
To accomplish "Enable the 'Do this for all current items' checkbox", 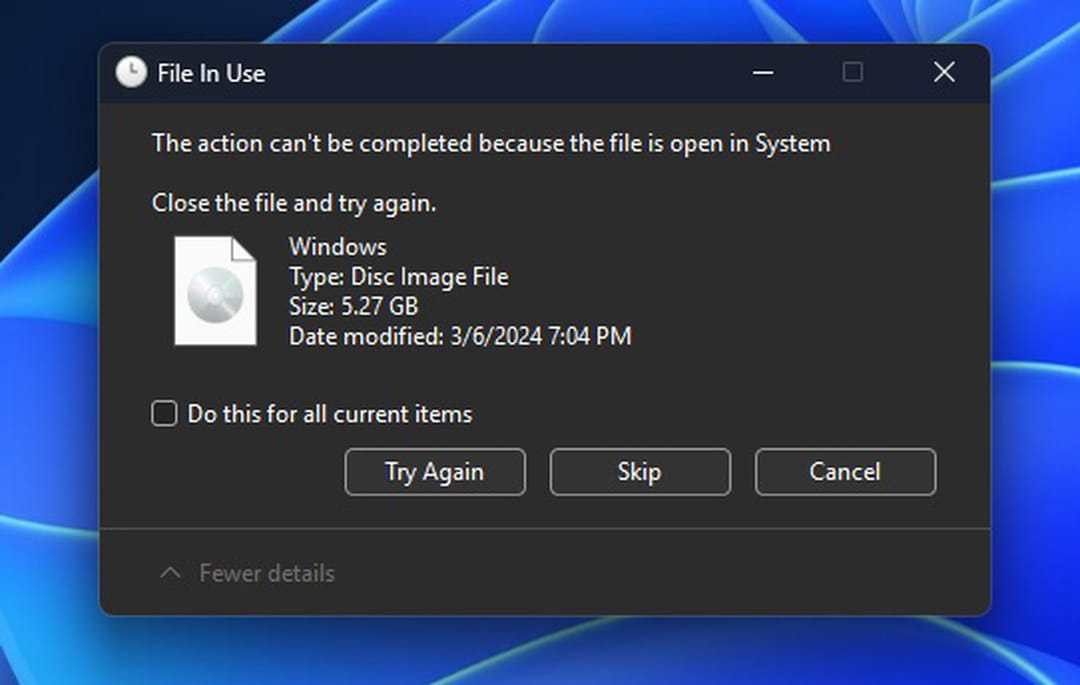I will [x=164, y=413].
